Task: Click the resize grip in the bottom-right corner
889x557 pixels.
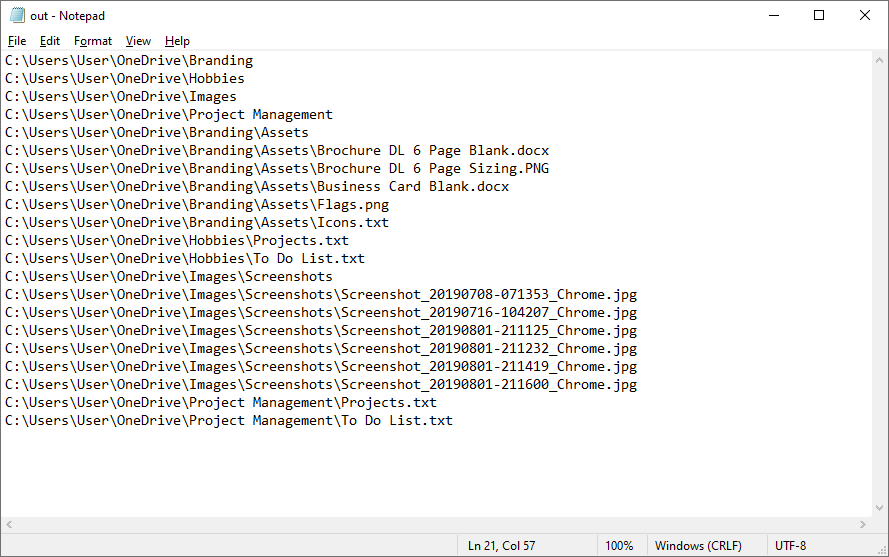Action: click(x=880, y=548)
